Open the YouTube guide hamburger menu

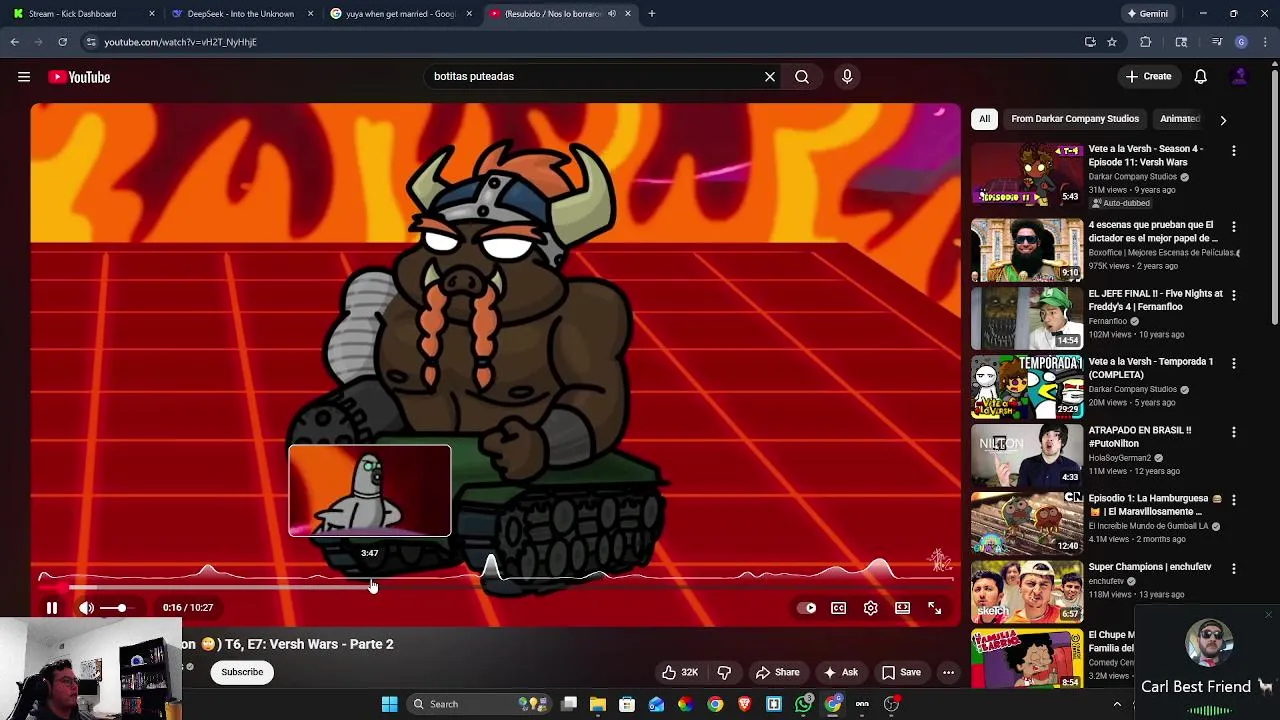(24, 77)
